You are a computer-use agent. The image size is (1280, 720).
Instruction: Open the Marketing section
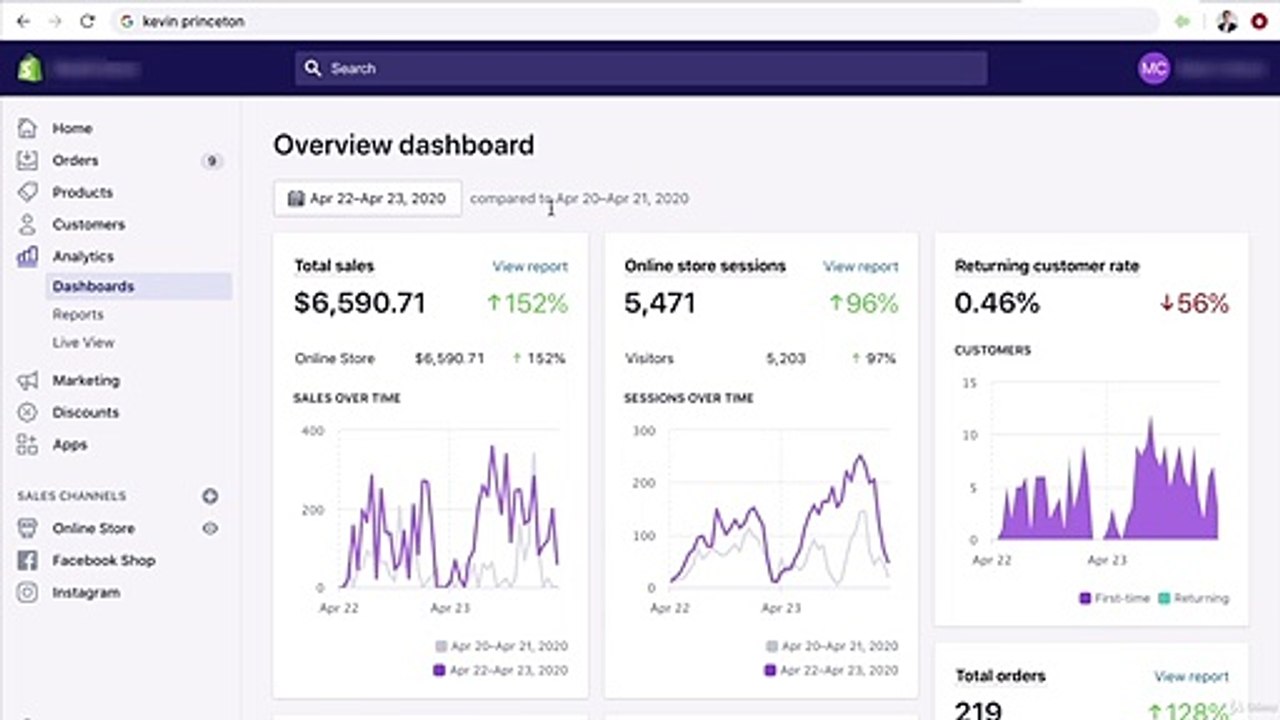click(85, 380)
